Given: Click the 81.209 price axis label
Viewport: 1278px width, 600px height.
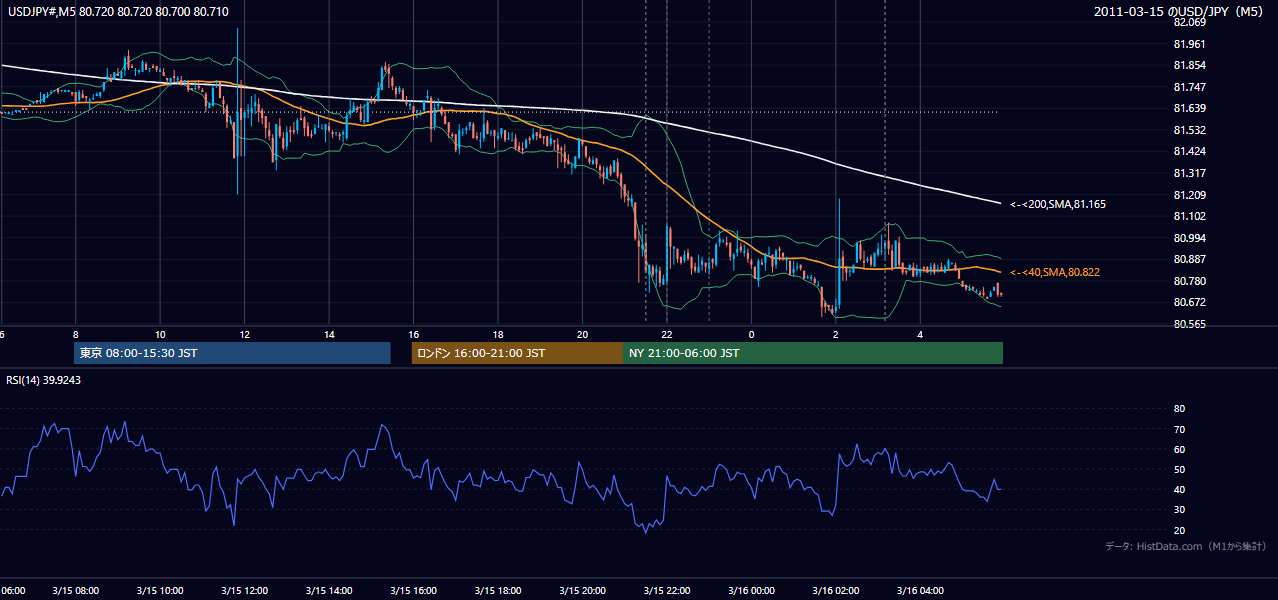Looking at the screenshot, I should click(1190, 194).
